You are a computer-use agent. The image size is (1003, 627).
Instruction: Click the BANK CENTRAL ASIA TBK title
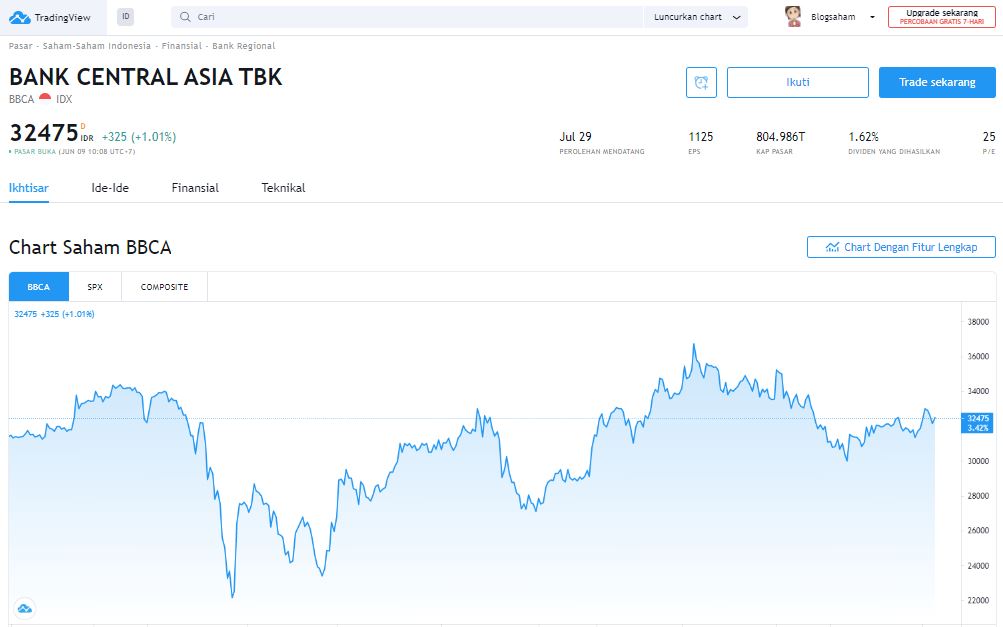146,77
